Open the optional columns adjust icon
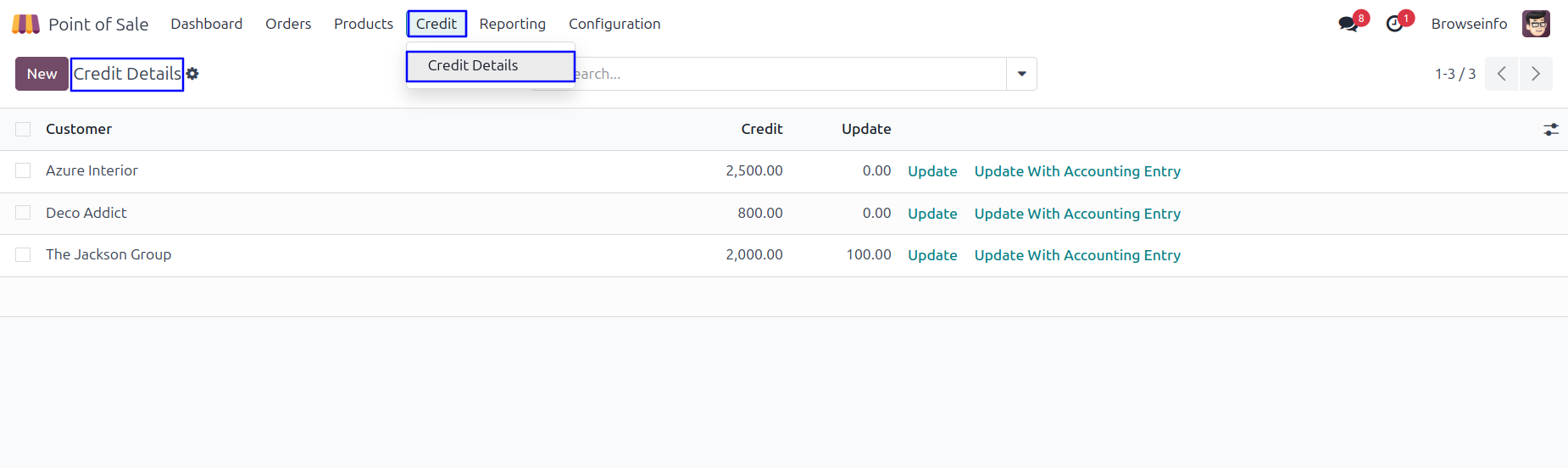Image resolution: width=1568 pixels, height=468 pixels. [1551, 130]
